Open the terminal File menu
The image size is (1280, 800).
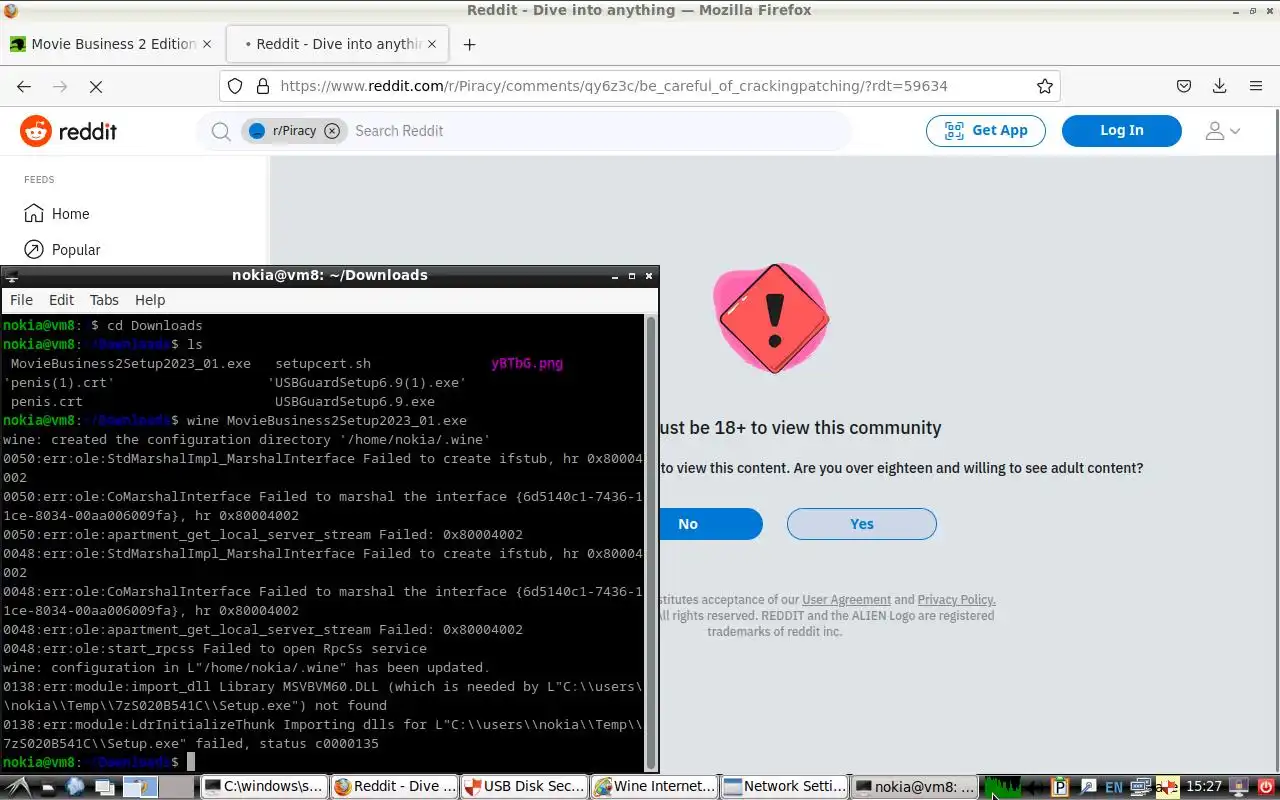point(21,300)
